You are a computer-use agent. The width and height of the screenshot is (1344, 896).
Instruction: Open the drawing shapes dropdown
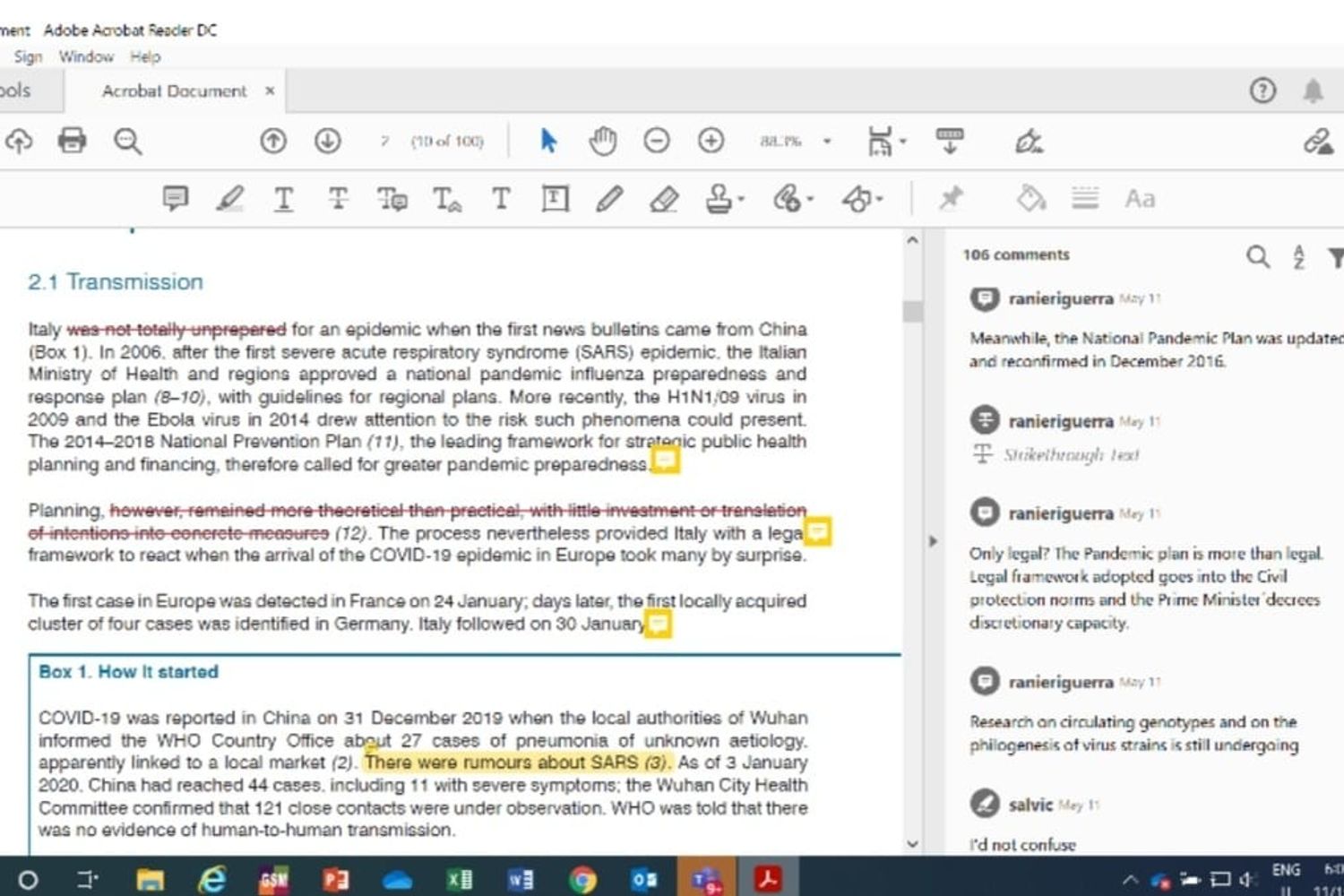coord(880,199)
